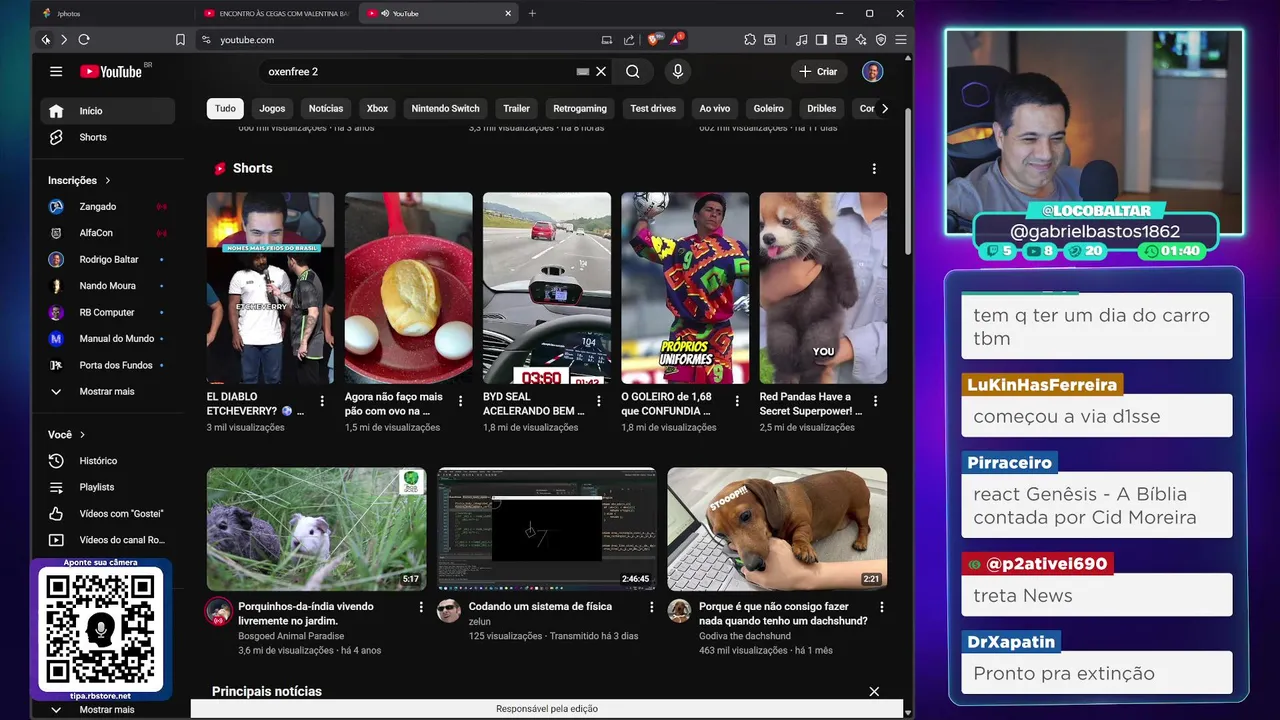Clear the search box with the X
The height and width of the screenshot is (720, 1280).
601,72
